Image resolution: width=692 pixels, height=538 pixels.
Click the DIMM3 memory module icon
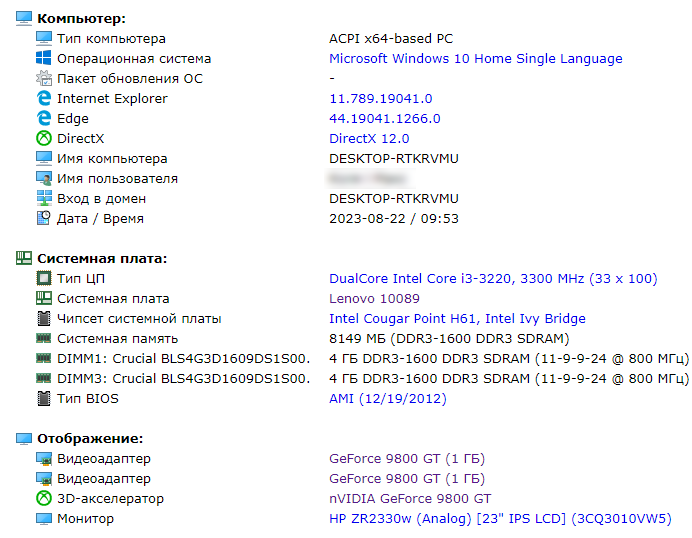(44, 378)
